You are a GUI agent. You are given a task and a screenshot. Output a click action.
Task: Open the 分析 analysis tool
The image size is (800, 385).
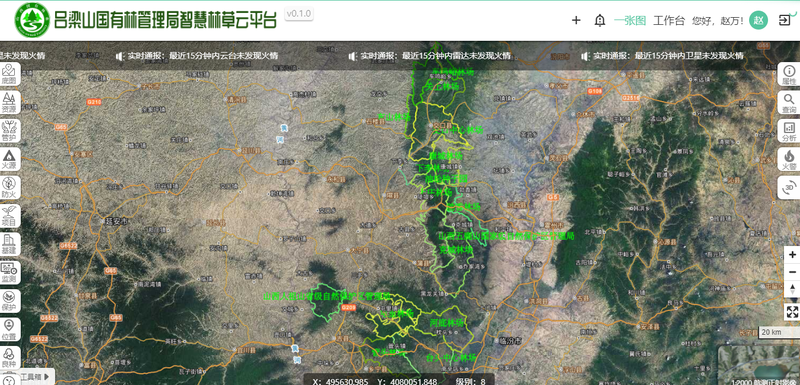click(x=789, y=131)
